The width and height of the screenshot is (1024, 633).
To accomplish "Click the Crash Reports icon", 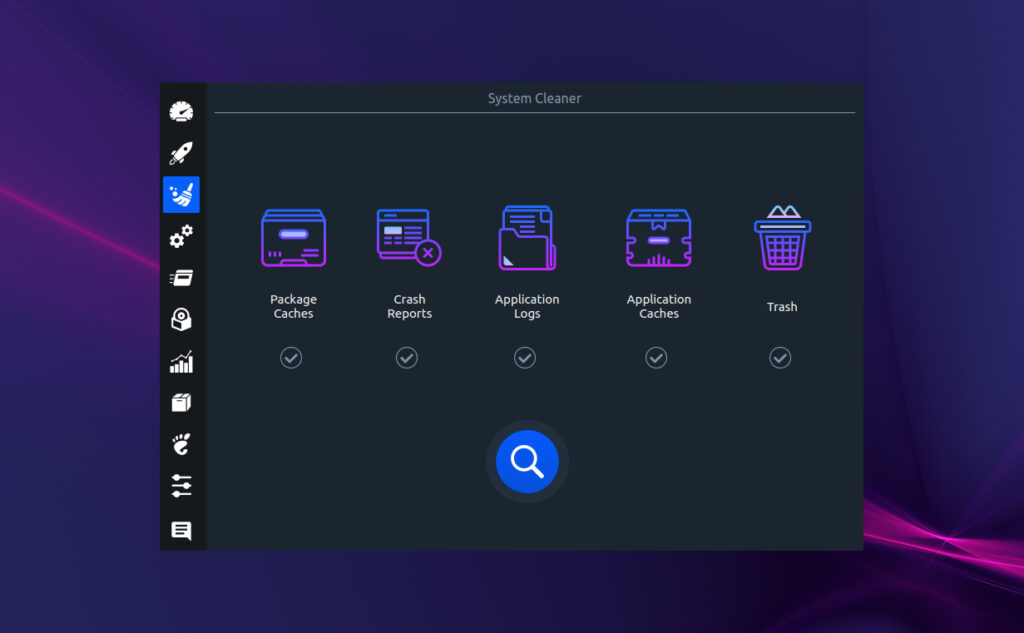I will click(408, 238).
